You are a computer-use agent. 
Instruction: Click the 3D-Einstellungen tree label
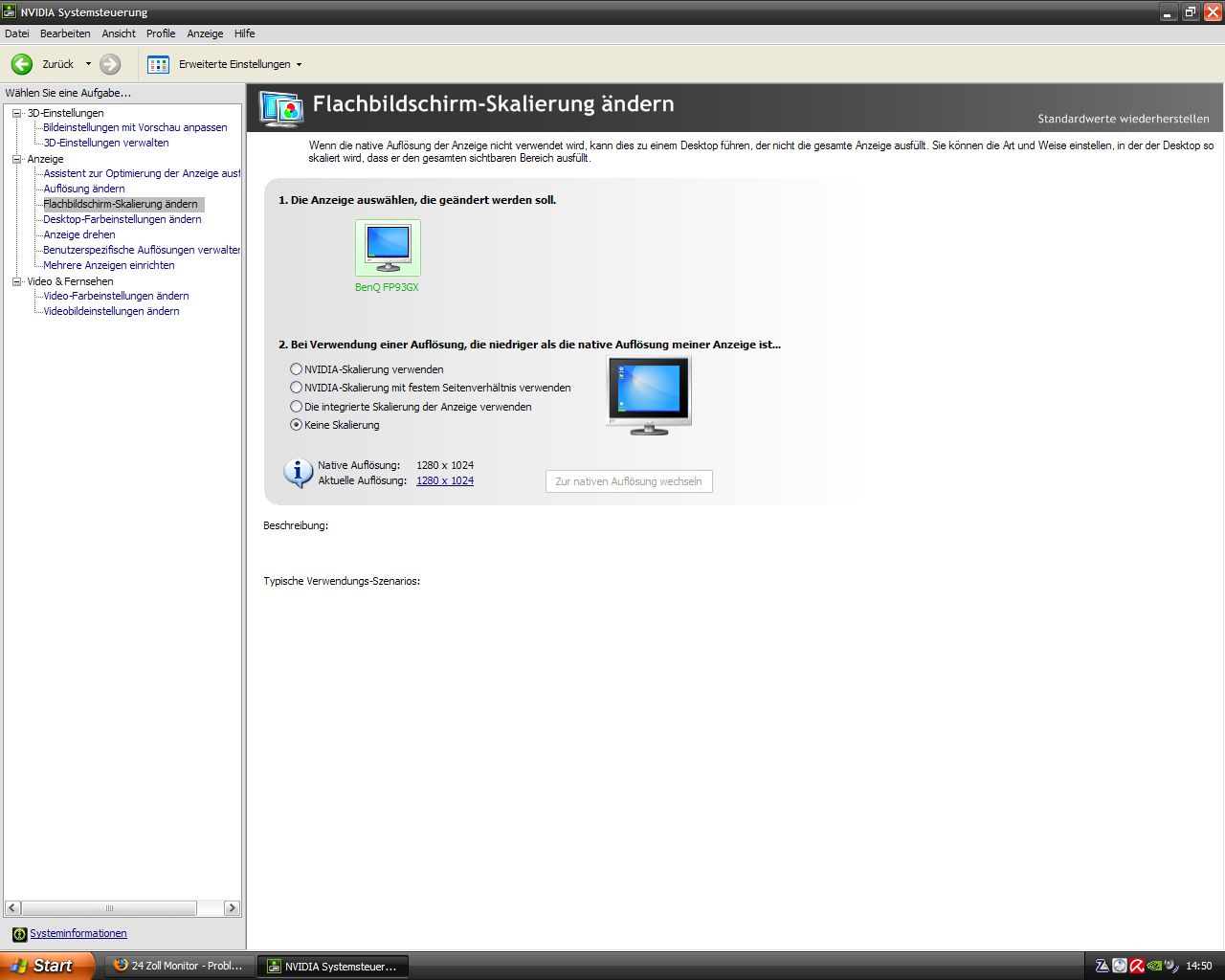coord(65,113)
